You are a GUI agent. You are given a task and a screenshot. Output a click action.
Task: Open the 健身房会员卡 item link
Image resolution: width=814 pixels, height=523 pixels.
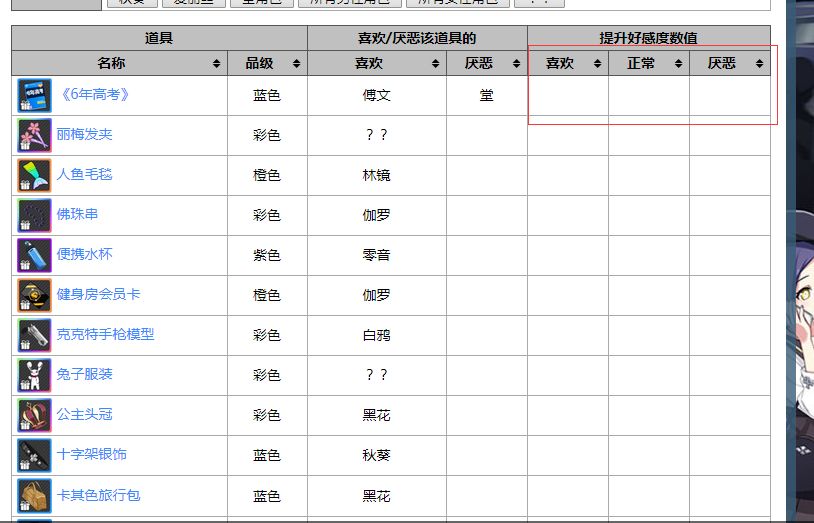(x=98, y=294)
